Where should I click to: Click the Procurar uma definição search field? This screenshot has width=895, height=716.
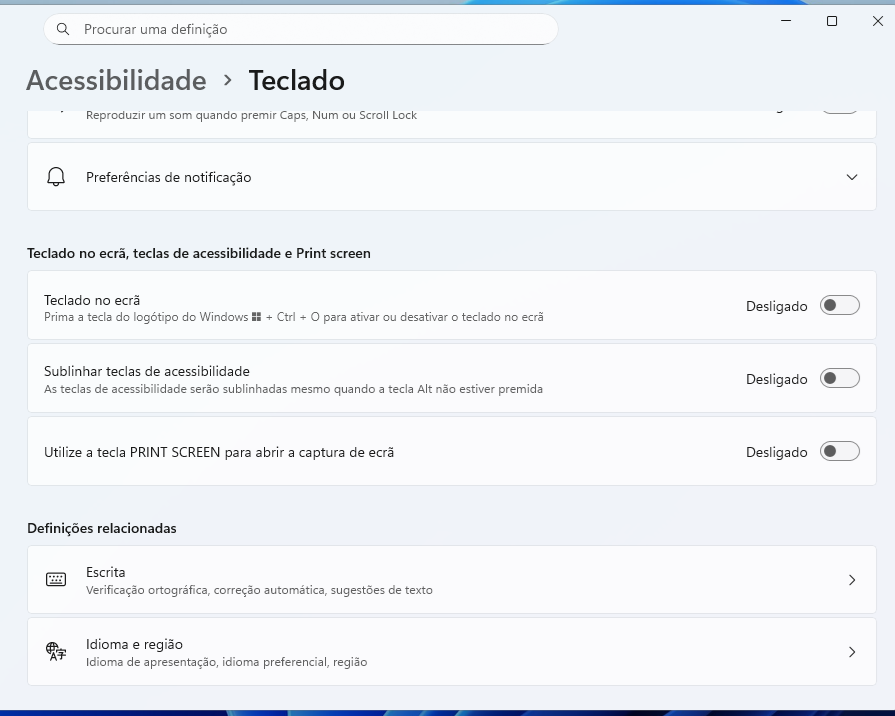tap(300, 29)
